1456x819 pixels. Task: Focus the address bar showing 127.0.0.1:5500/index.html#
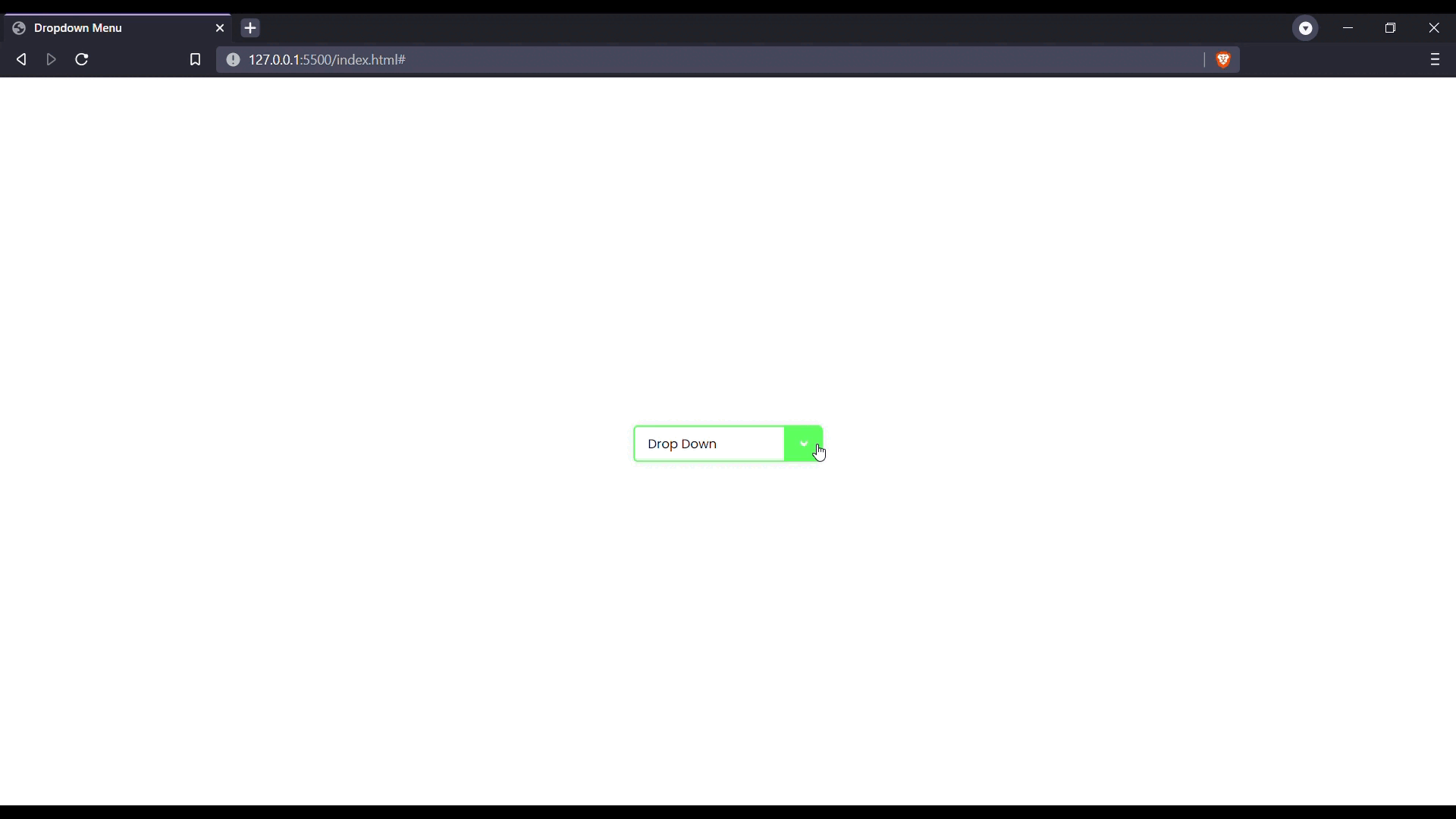click(682, 59)
